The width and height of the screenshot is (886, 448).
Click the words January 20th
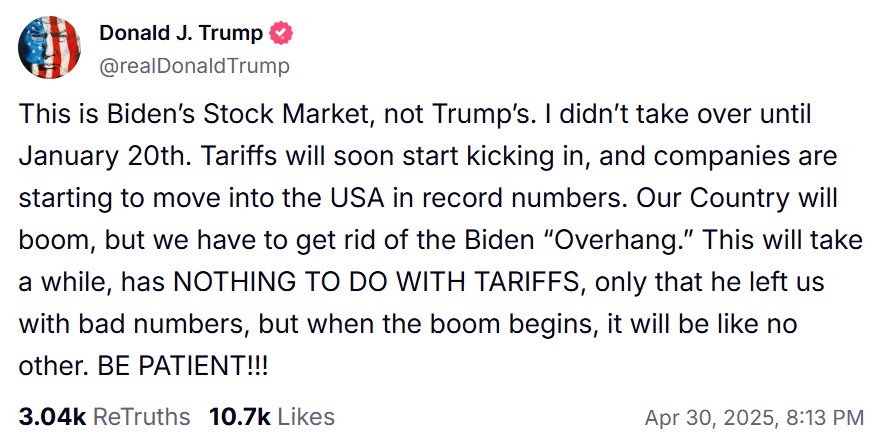tap(87, 157)
